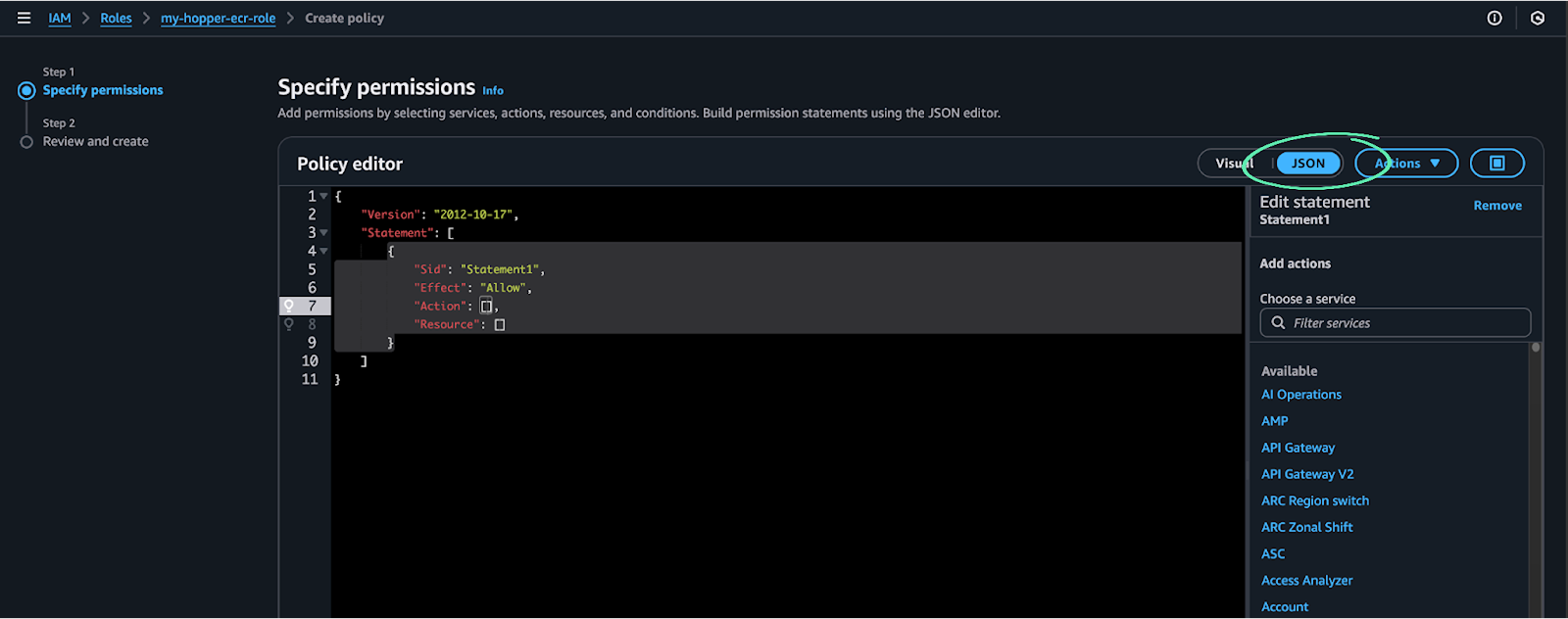Switch policy editor to JSON mode

(x=1308, y=164)
